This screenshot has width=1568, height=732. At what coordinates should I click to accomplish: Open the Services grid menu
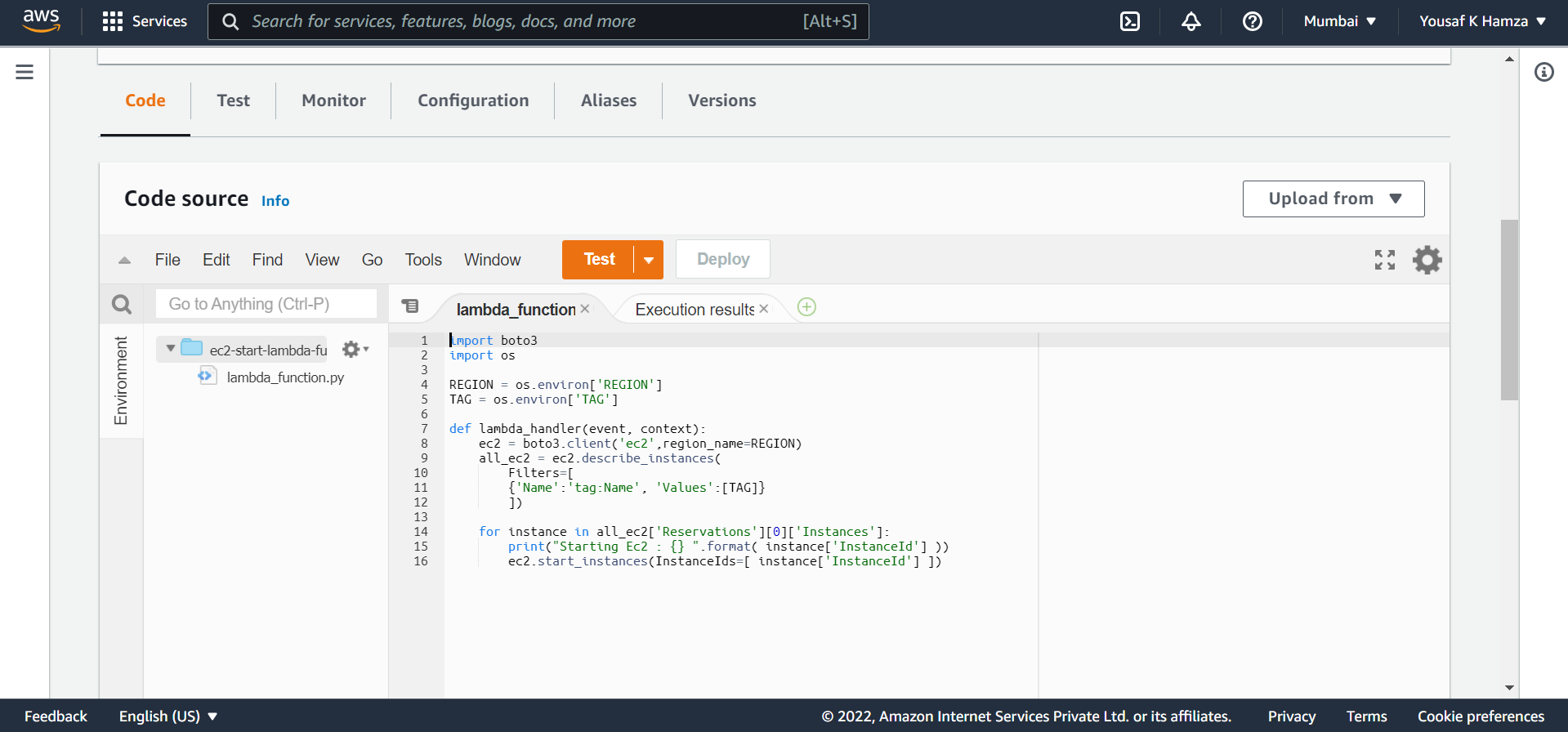tap(145, 21)
